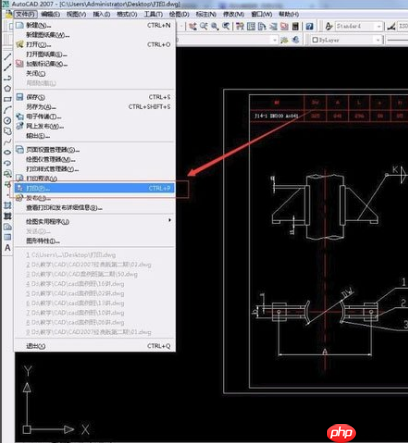
Task: Select the Rectangle draw tool
Action: pyautogui.click(x=7, y=99)
